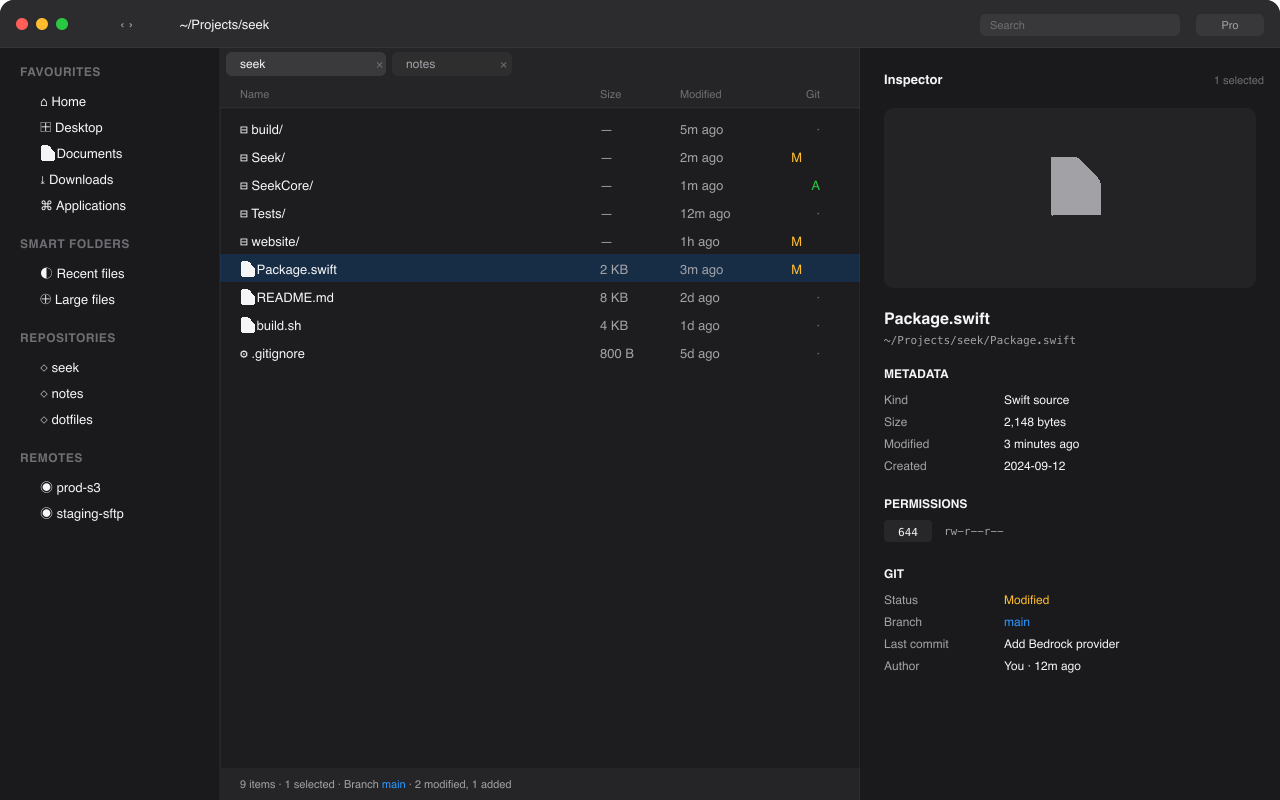Image resolution: width=1280 pixels, height=800 pixels.
Task: Click "Add Bedrock provider" last commit text
Action: (1062, 644)
